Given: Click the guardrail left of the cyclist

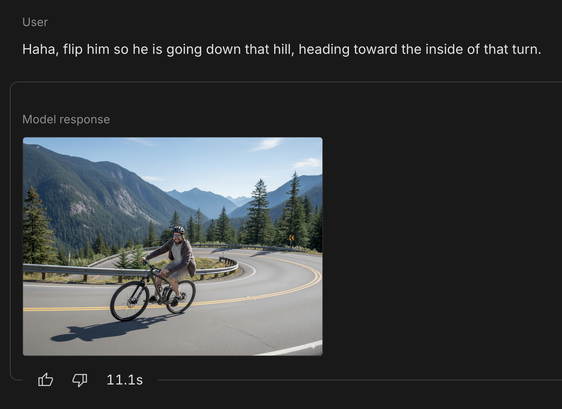Looking at the screenshot, I should click(82, 270).
